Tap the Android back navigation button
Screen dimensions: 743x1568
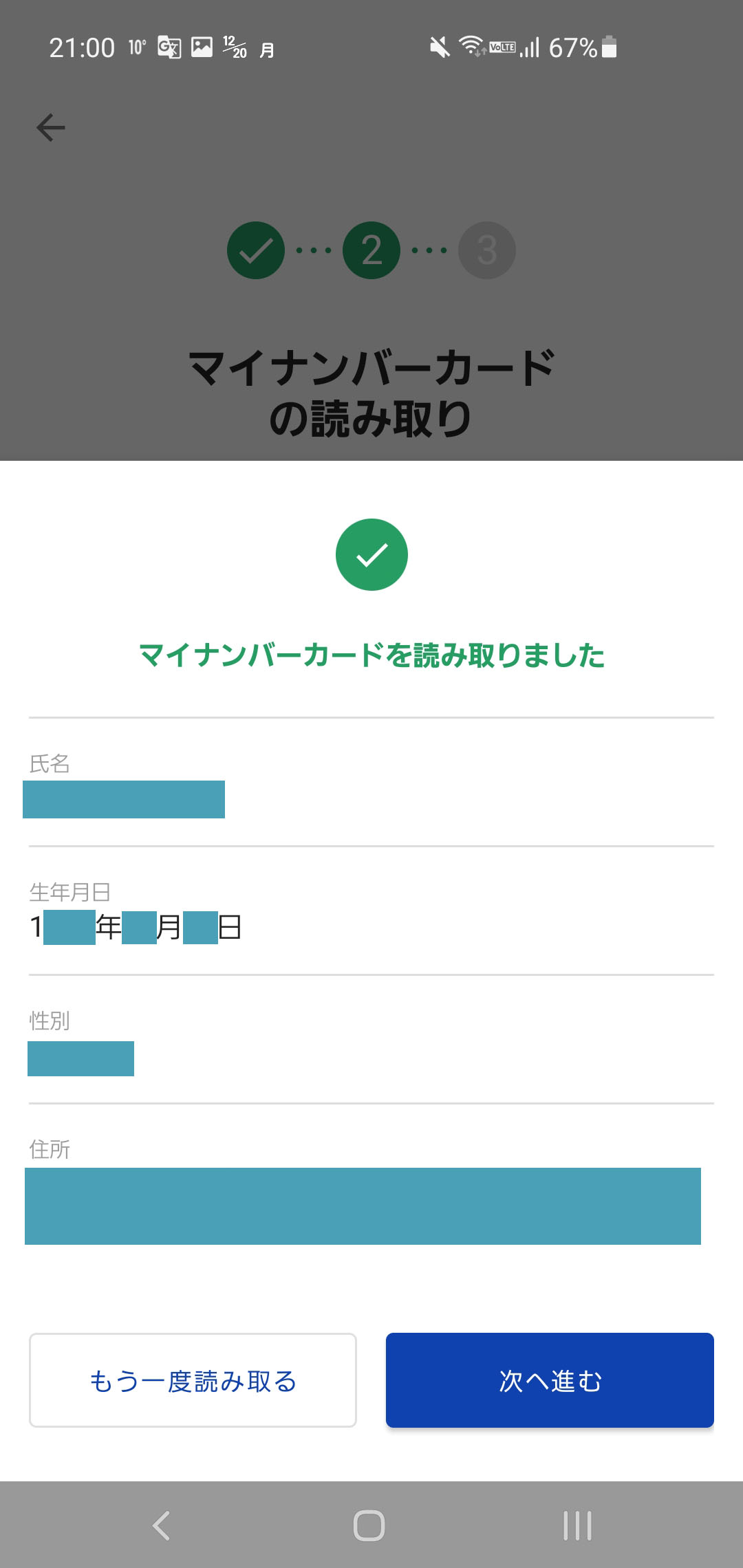coord(162,1525)
